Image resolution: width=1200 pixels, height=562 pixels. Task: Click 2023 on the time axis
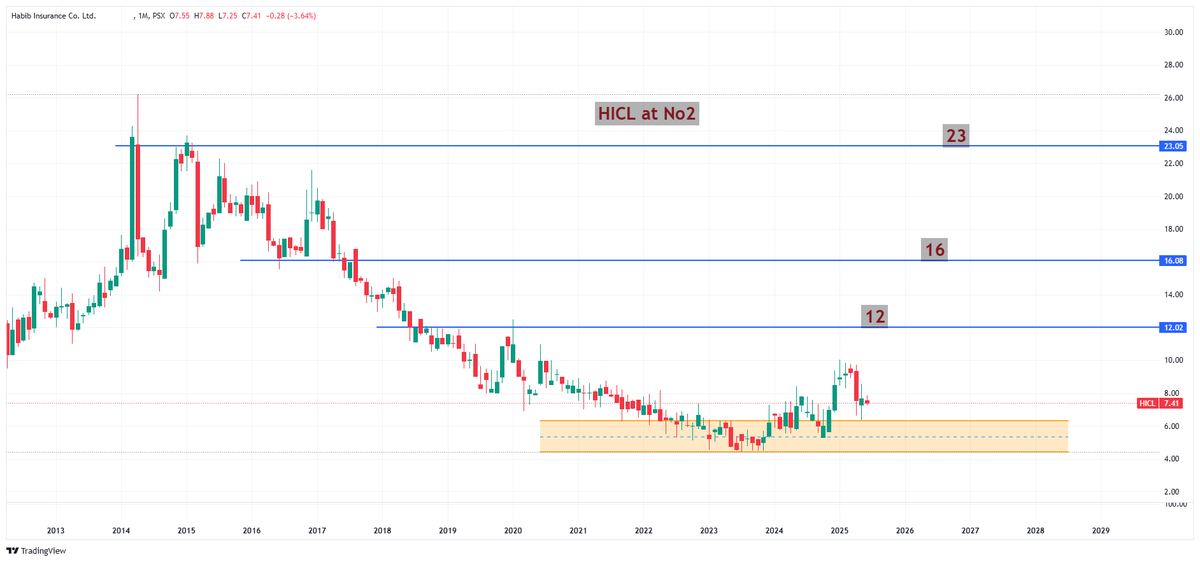click(x=709, y=530)
